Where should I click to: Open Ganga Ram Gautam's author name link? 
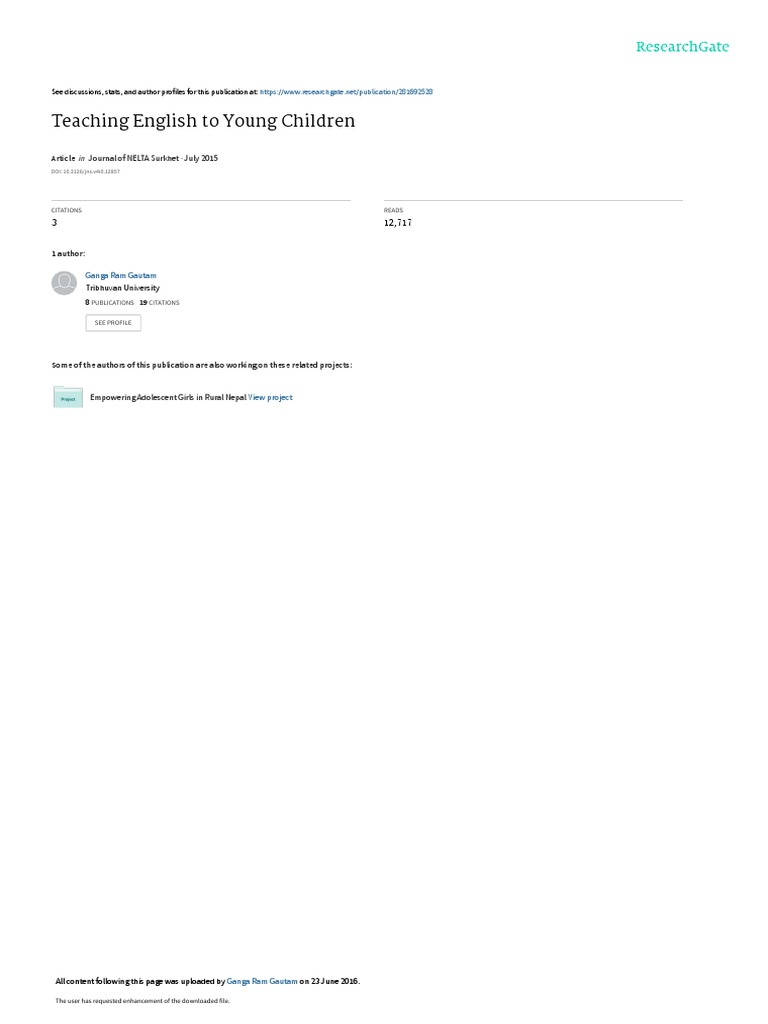(121, 276)
